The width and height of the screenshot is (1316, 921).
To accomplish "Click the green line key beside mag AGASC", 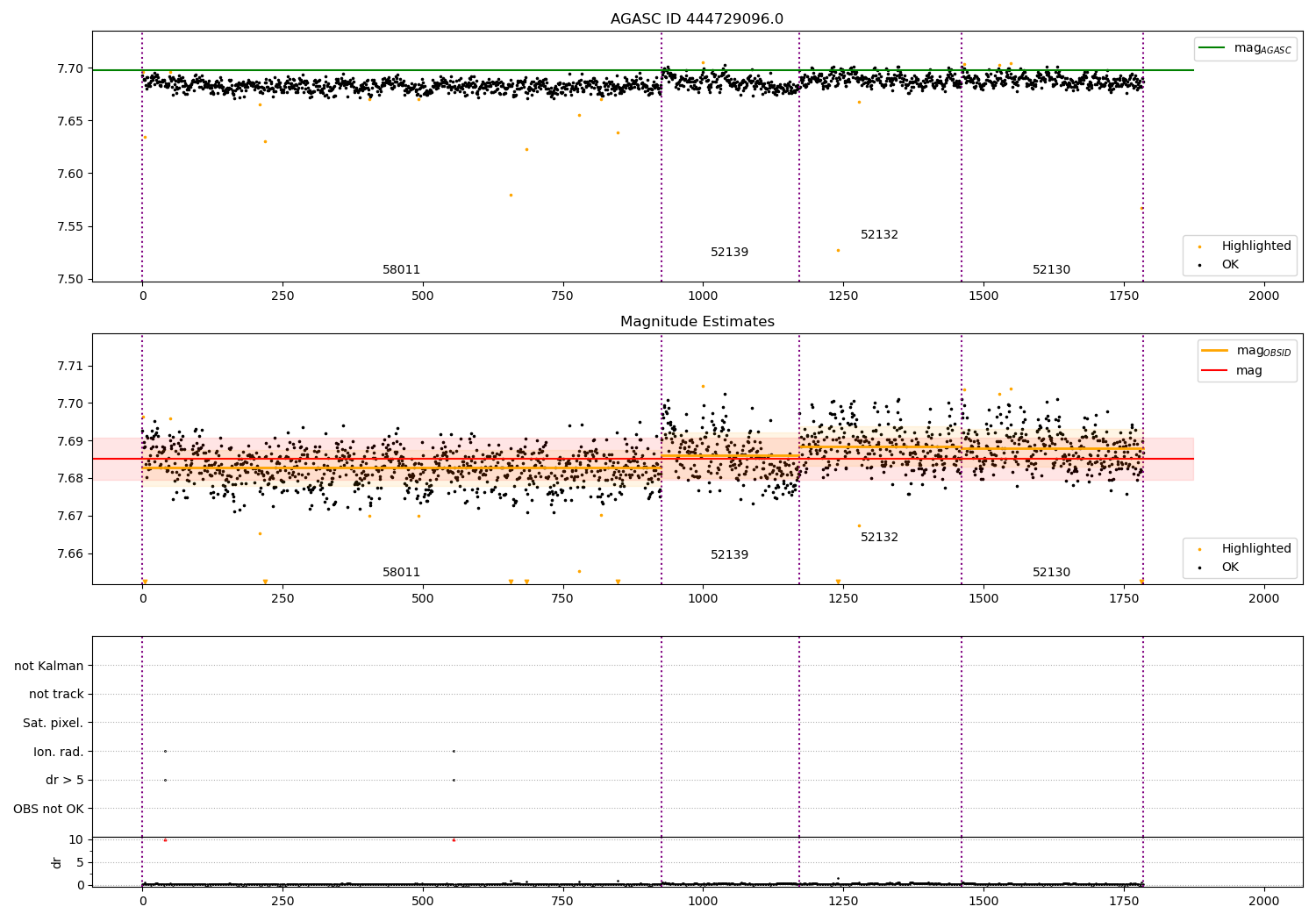I will pyautogui.click(x=1212, y=48).
